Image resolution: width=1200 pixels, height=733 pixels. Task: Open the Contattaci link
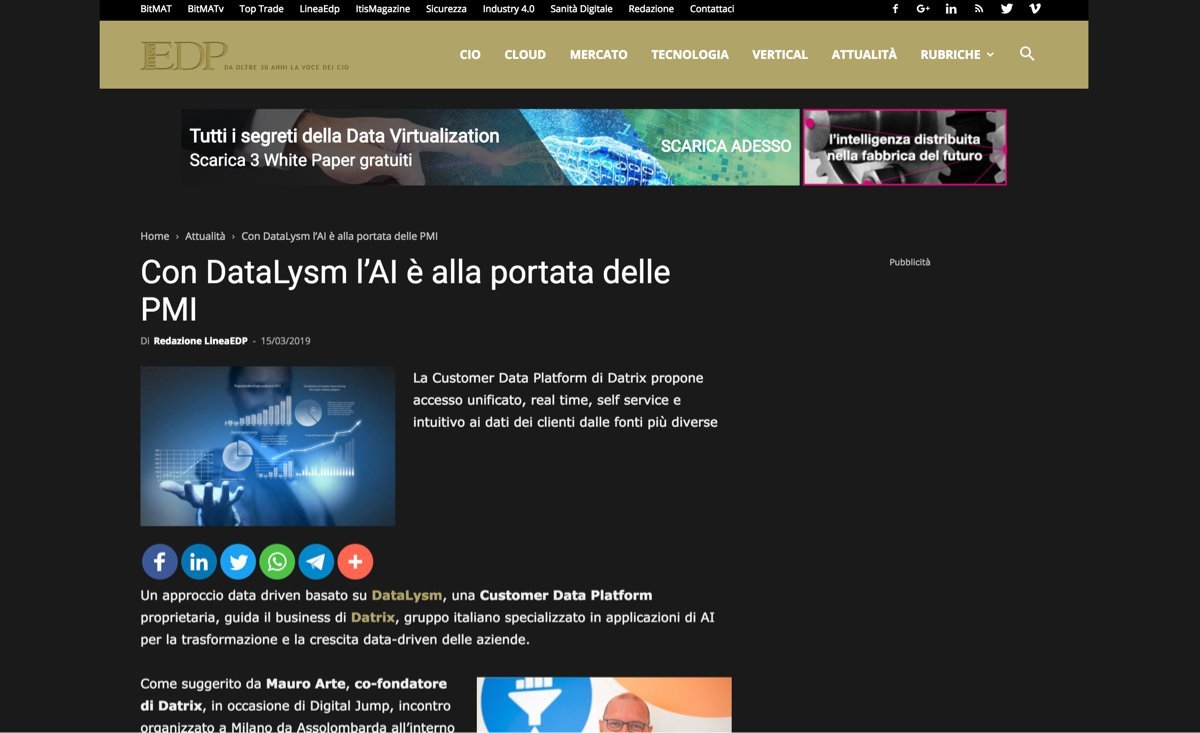tap(712, 9)
